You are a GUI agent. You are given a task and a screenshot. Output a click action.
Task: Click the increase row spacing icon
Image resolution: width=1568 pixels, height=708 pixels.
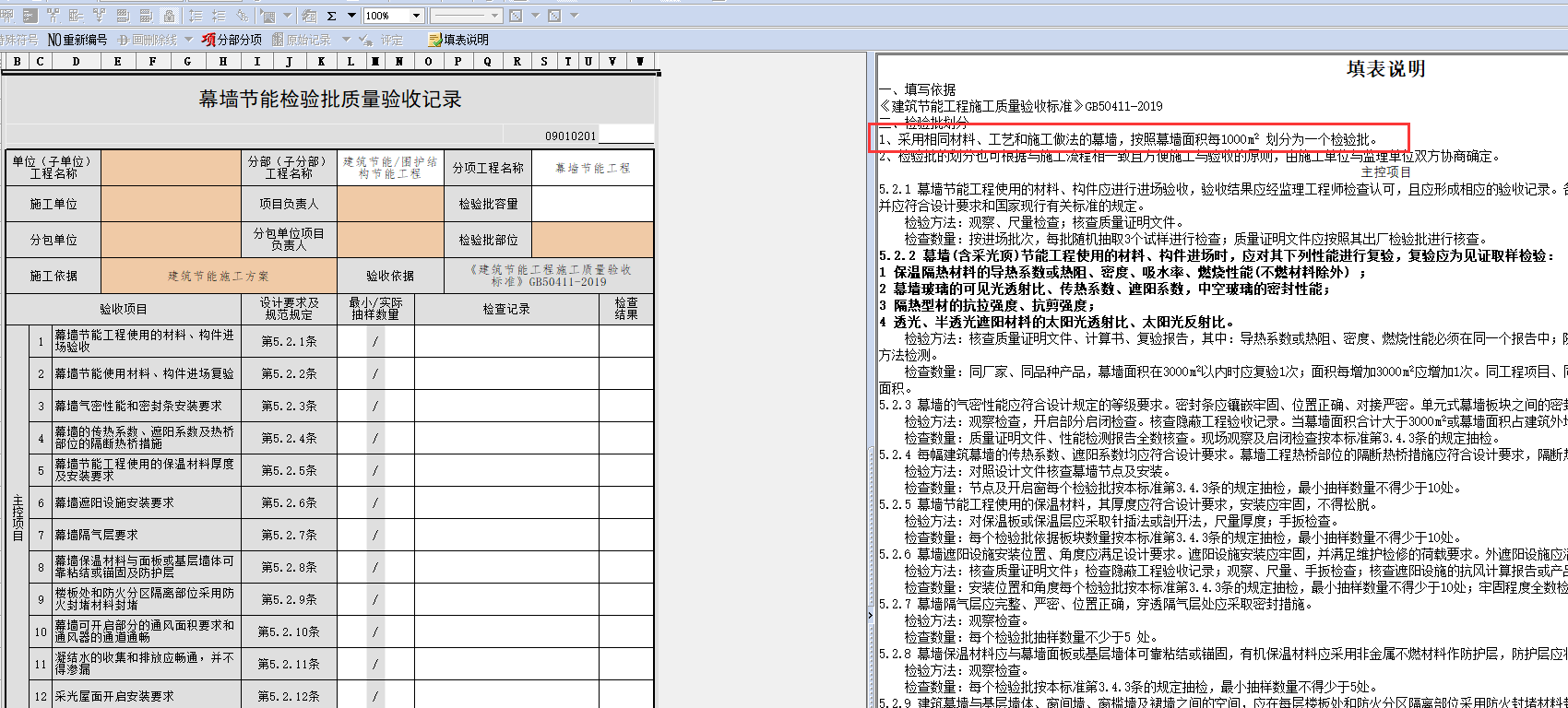pos(196,16)
